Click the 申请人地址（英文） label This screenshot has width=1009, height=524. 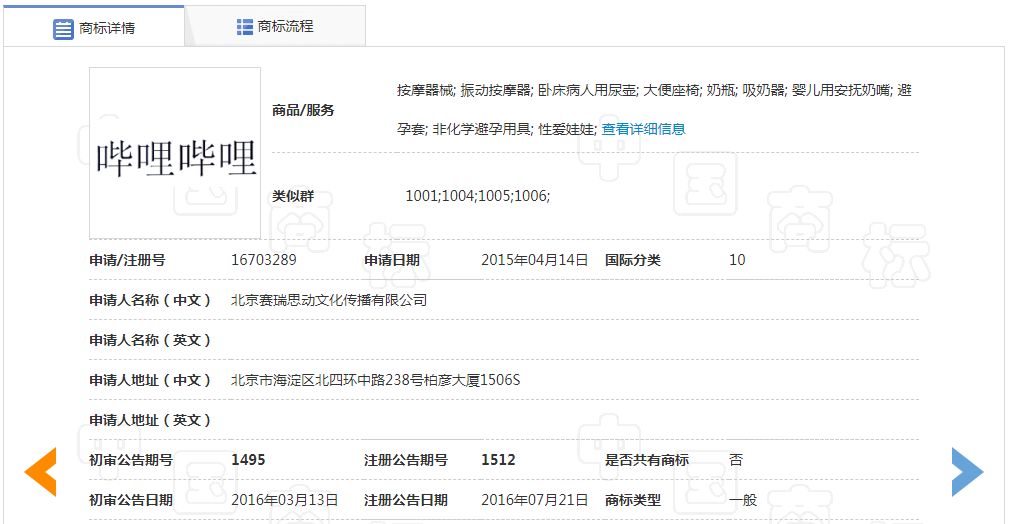[150, 420]
